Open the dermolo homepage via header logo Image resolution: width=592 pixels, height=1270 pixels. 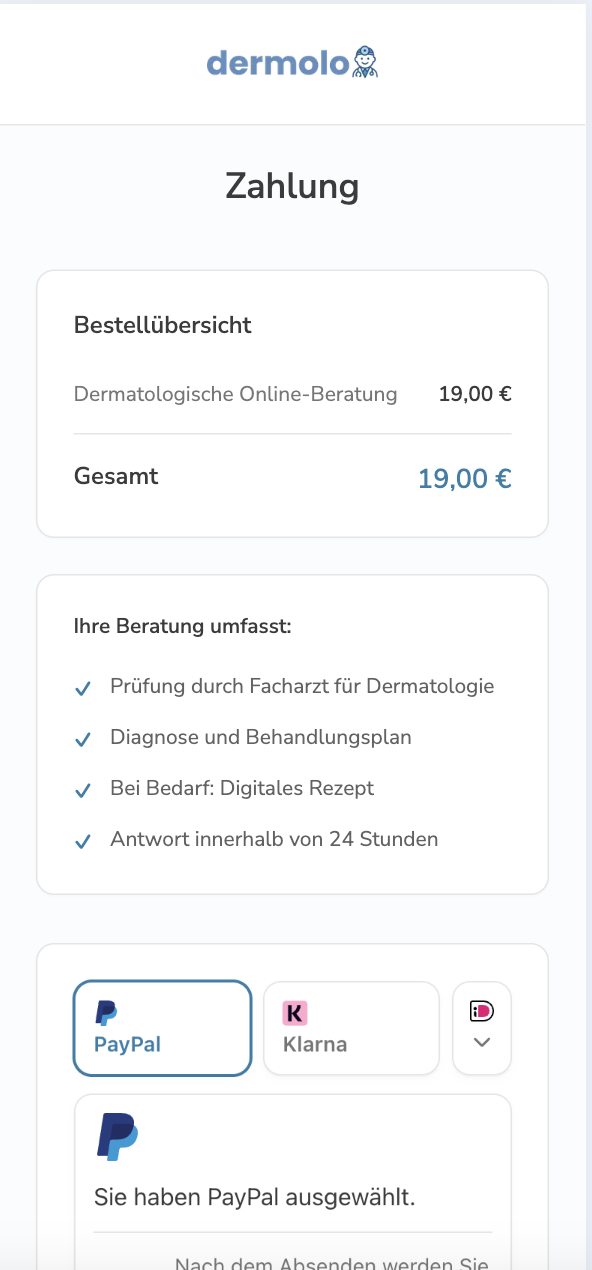tap(292, 62)
